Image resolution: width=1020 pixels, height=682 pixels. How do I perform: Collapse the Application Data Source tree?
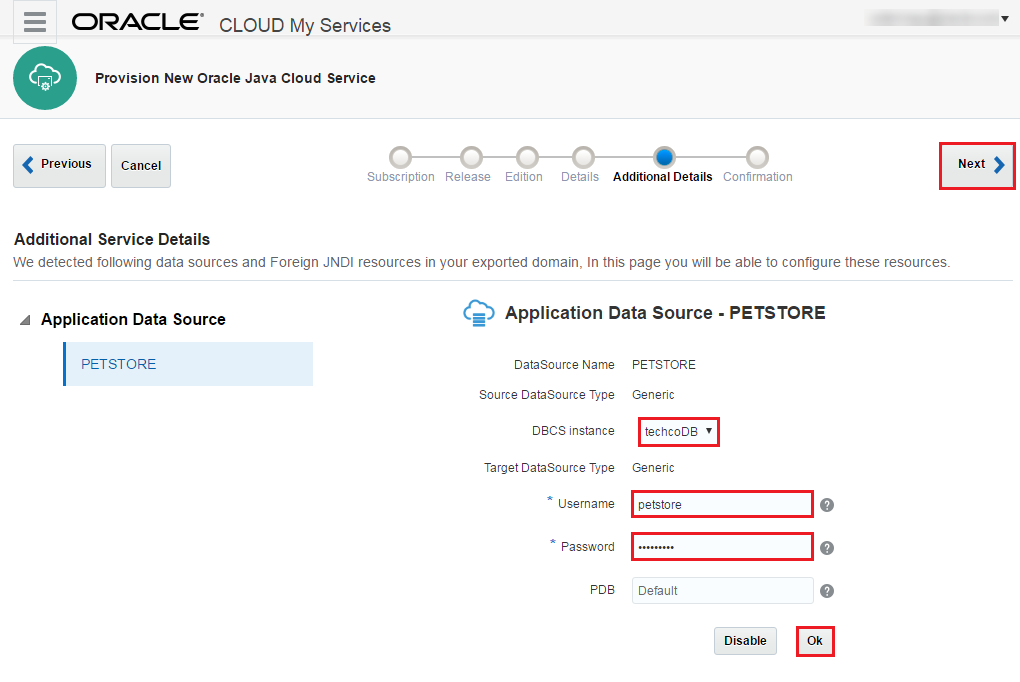pyautogui.click(x=25, y=320)
